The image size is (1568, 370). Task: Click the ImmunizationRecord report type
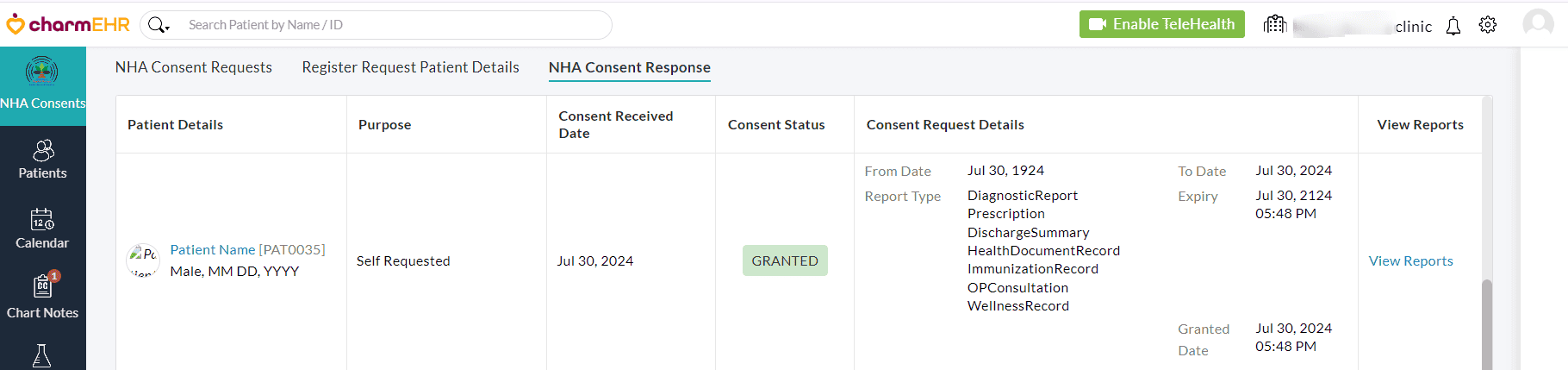click(x=1033, y=269)
